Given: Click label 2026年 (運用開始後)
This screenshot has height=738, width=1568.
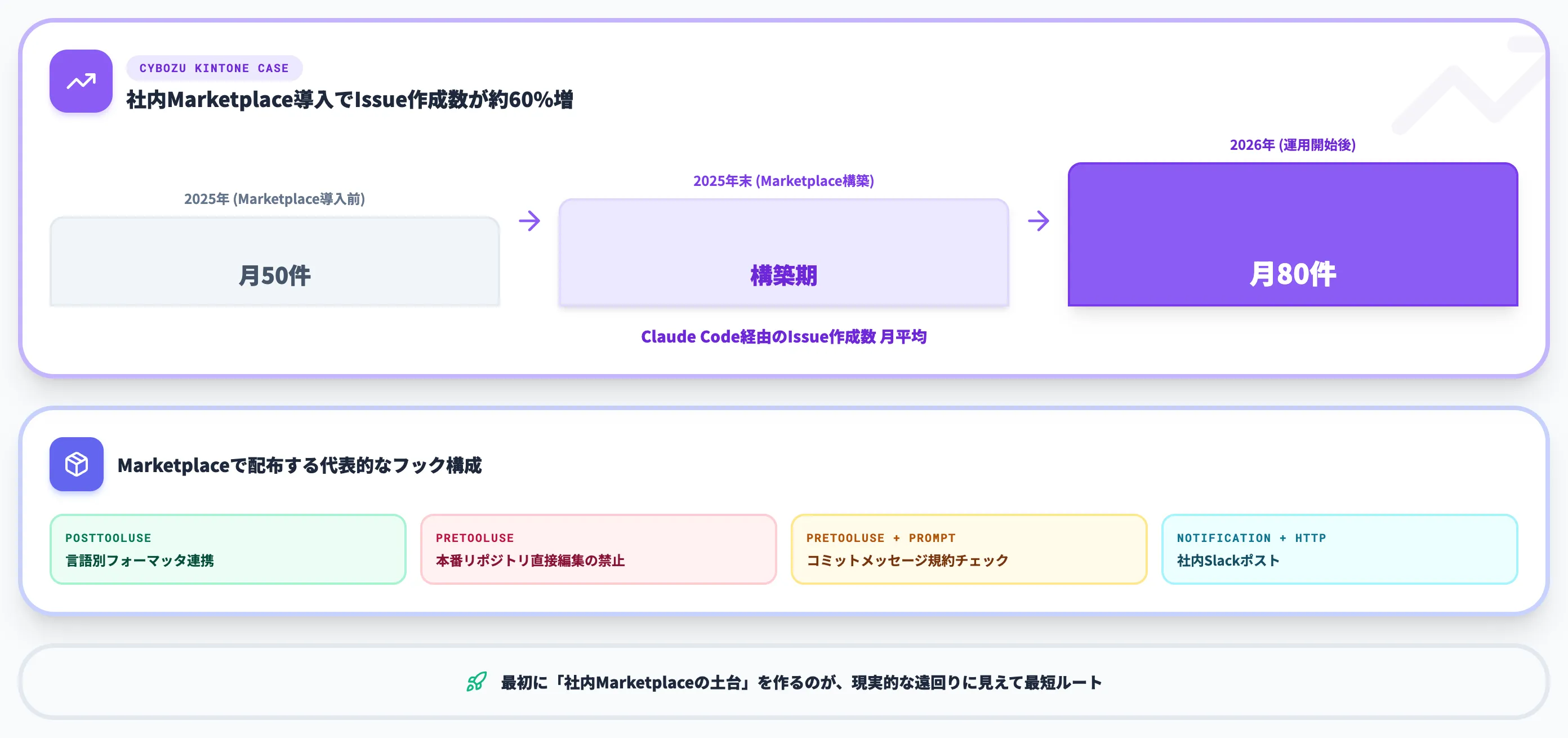Looking at the screenshot, I should 1293,145.
